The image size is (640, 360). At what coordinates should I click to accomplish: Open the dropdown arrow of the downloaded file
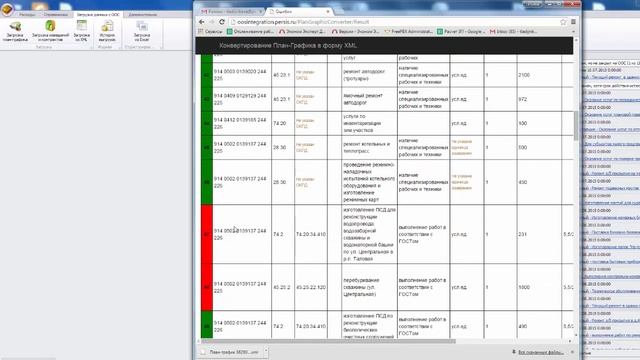coord(266,351)
